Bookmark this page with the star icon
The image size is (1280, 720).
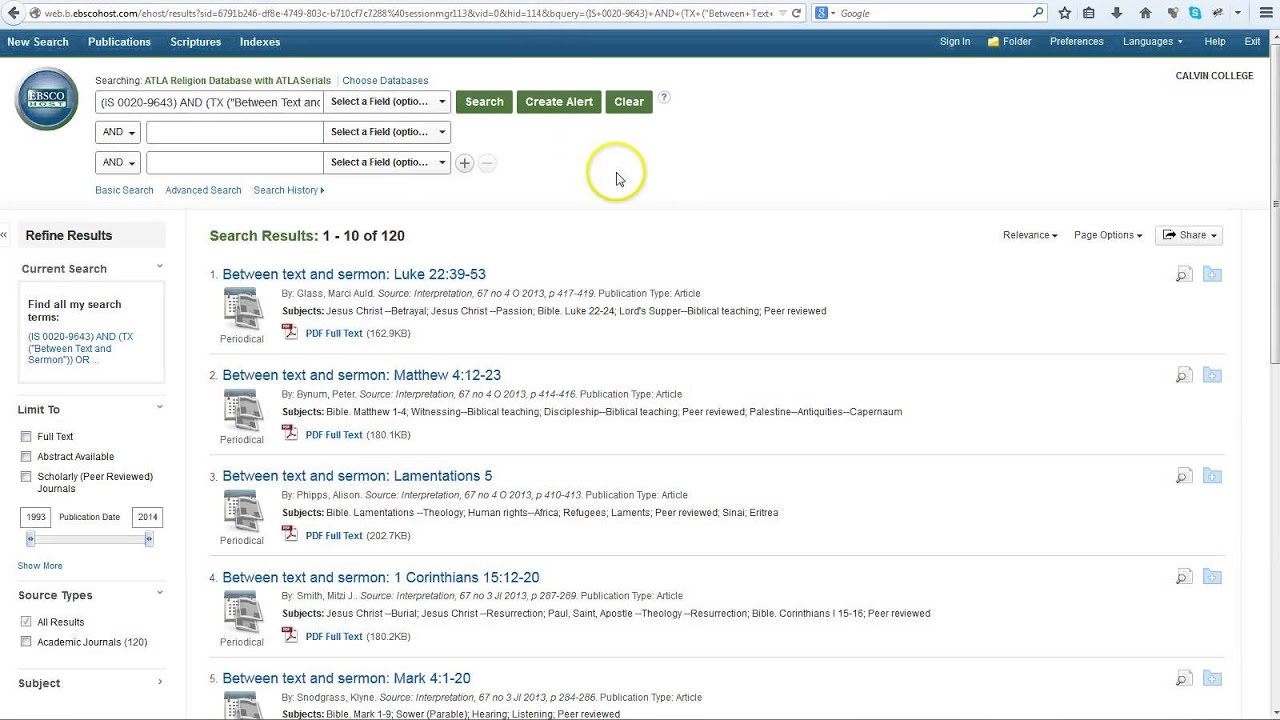[1064, 13]
